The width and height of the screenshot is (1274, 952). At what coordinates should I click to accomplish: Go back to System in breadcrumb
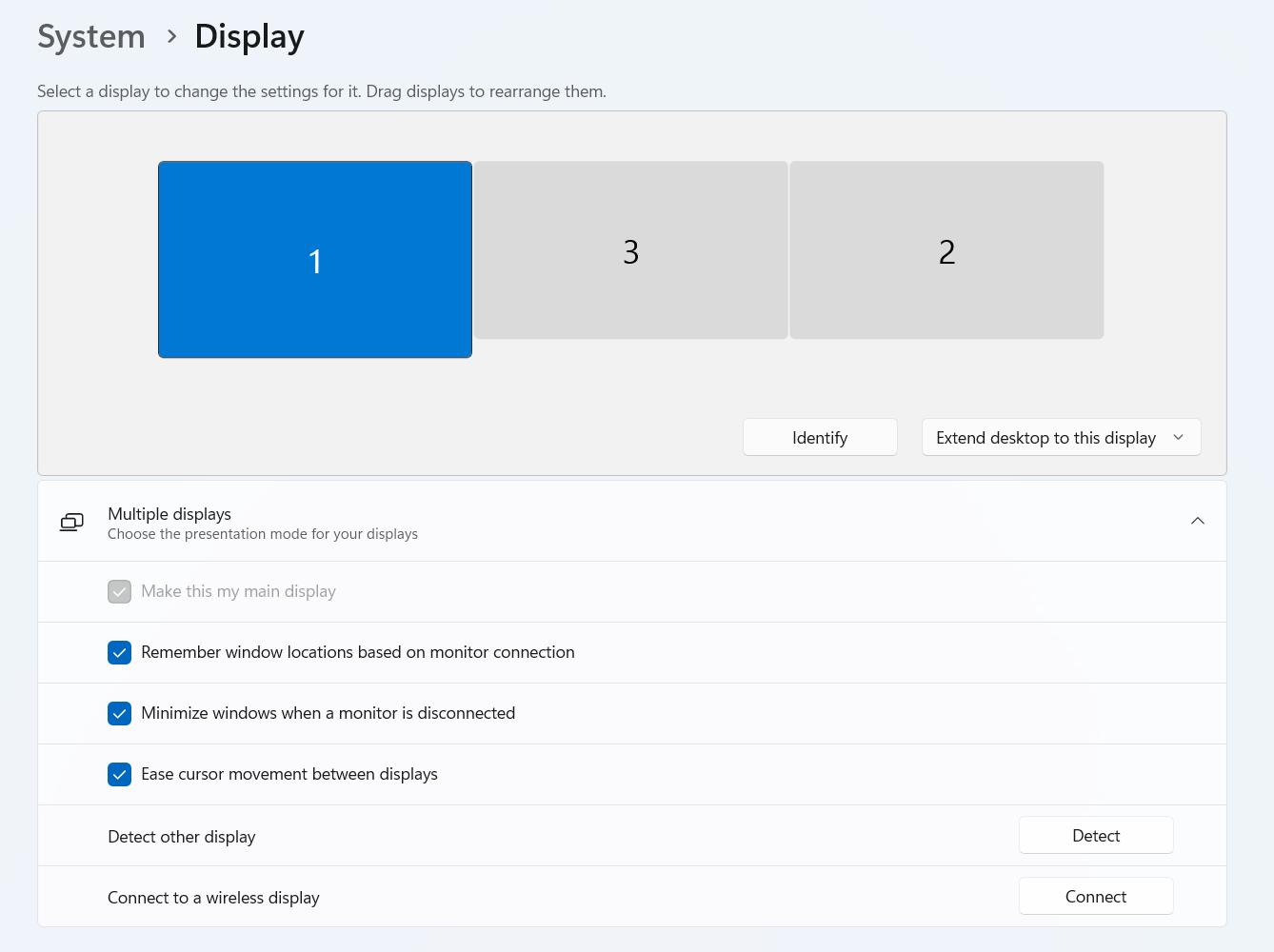click(x=91, y=37)
